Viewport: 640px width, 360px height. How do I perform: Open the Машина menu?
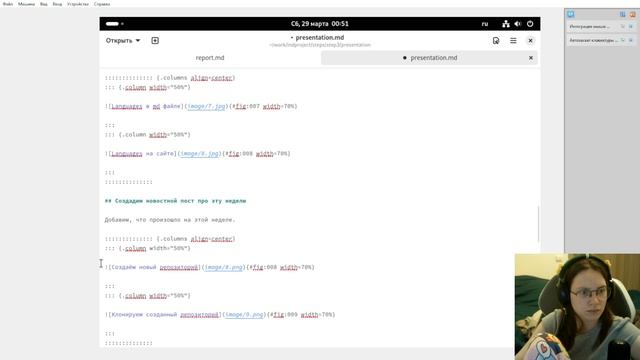[27, 4]
